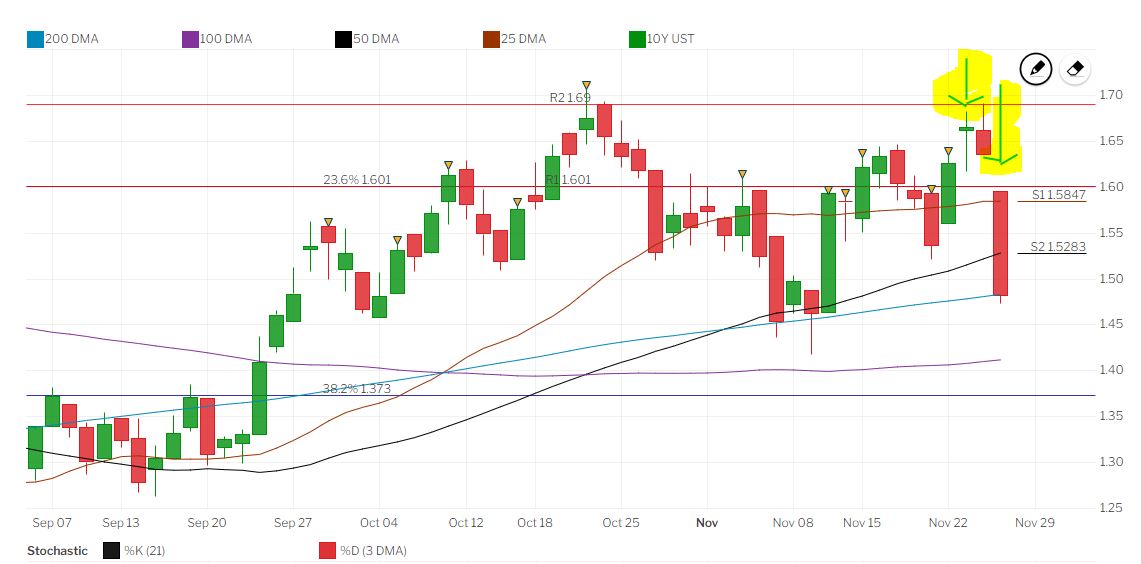Screen dimensions: 1141x564
Task: Click the Sep 20 date axis label
Action: tap(207, 523)
